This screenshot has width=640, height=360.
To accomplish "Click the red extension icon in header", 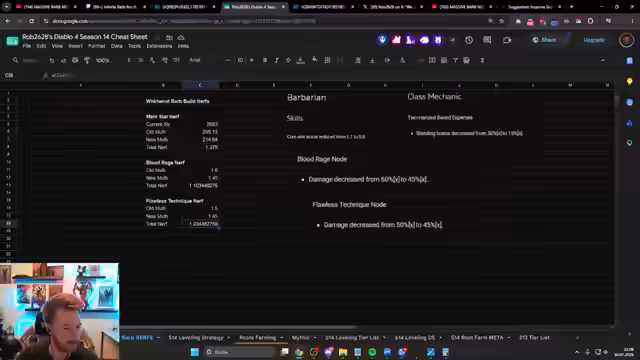I will coord(396,40).
